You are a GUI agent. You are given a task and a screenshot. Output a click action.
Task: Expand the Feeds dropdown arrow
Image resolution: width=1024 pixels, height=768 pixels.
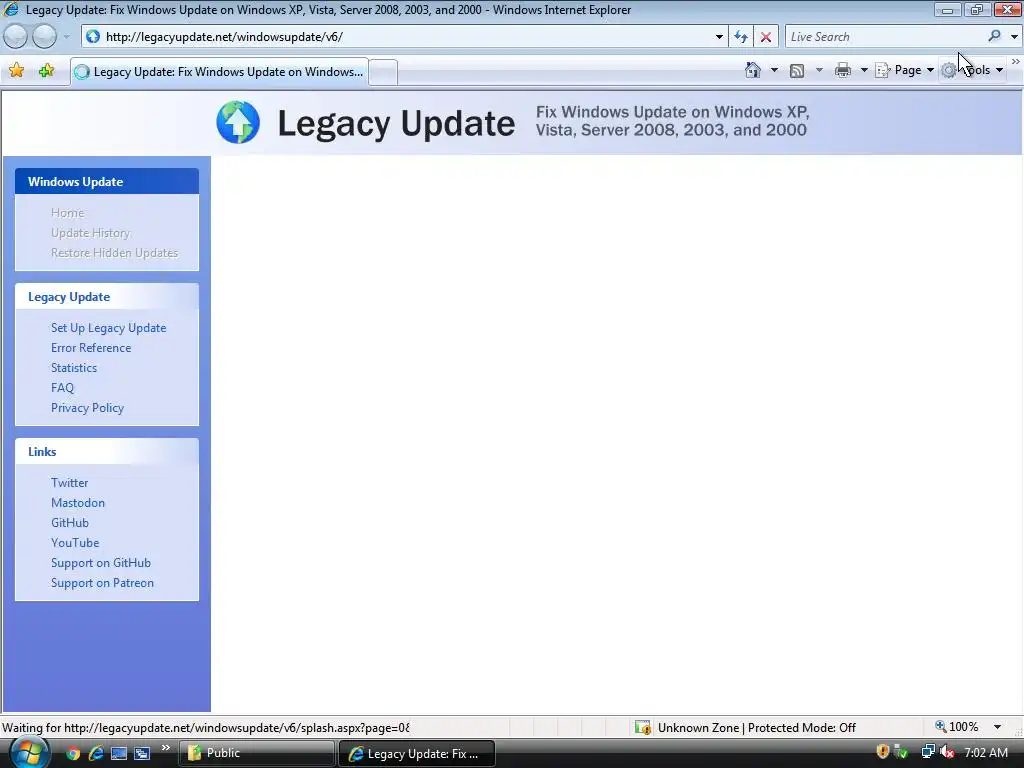pyautogui.click(x=819, y=70)
